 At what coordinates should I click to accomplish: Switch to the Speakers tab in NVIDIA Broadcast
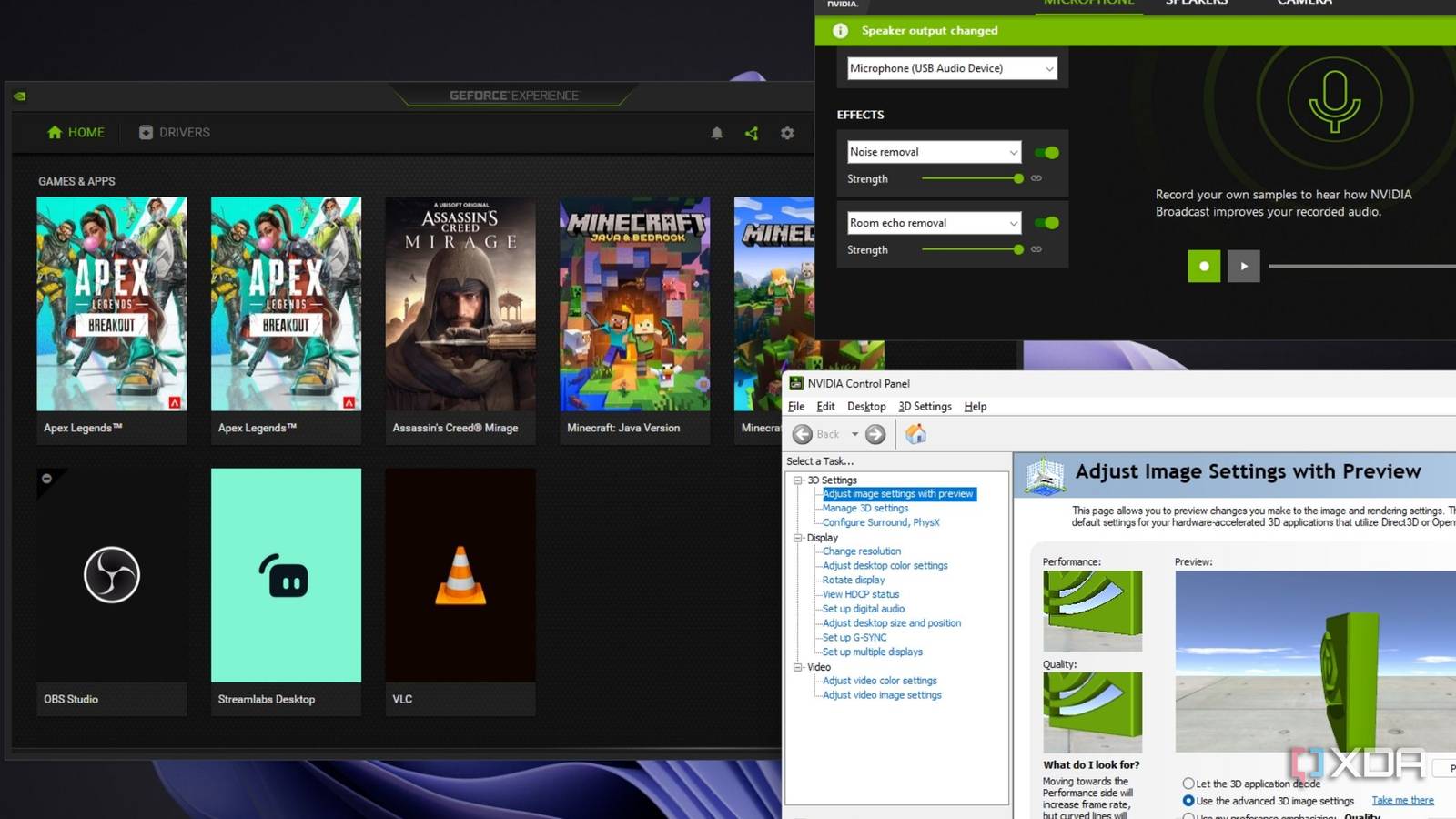pos(1196,5)
